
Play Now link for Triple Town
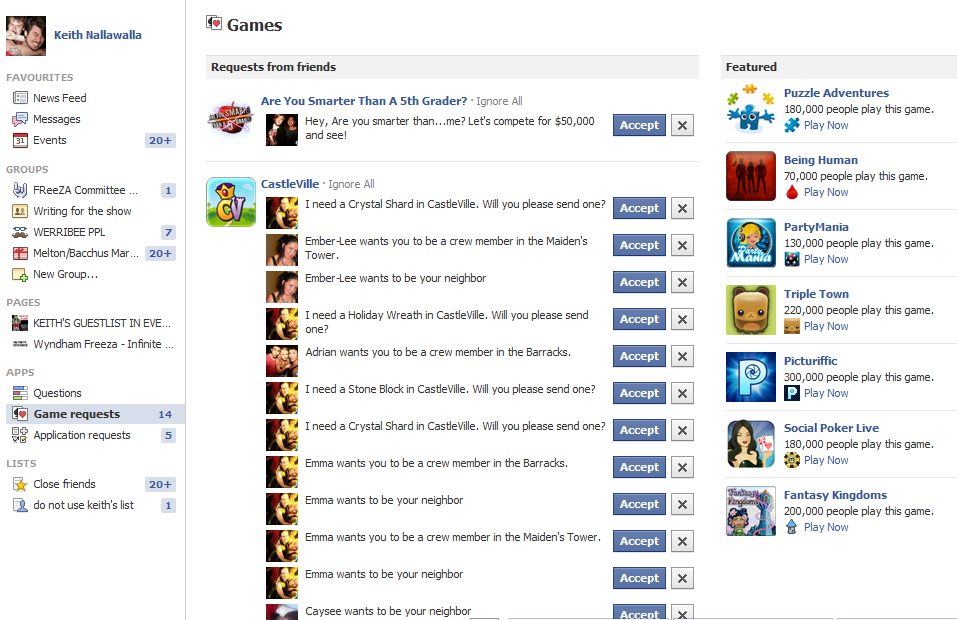tap(825, 326)
